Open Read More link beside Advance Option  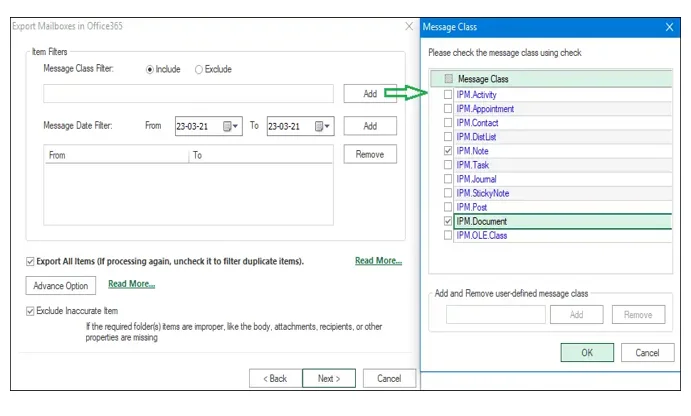click(131, 284)
